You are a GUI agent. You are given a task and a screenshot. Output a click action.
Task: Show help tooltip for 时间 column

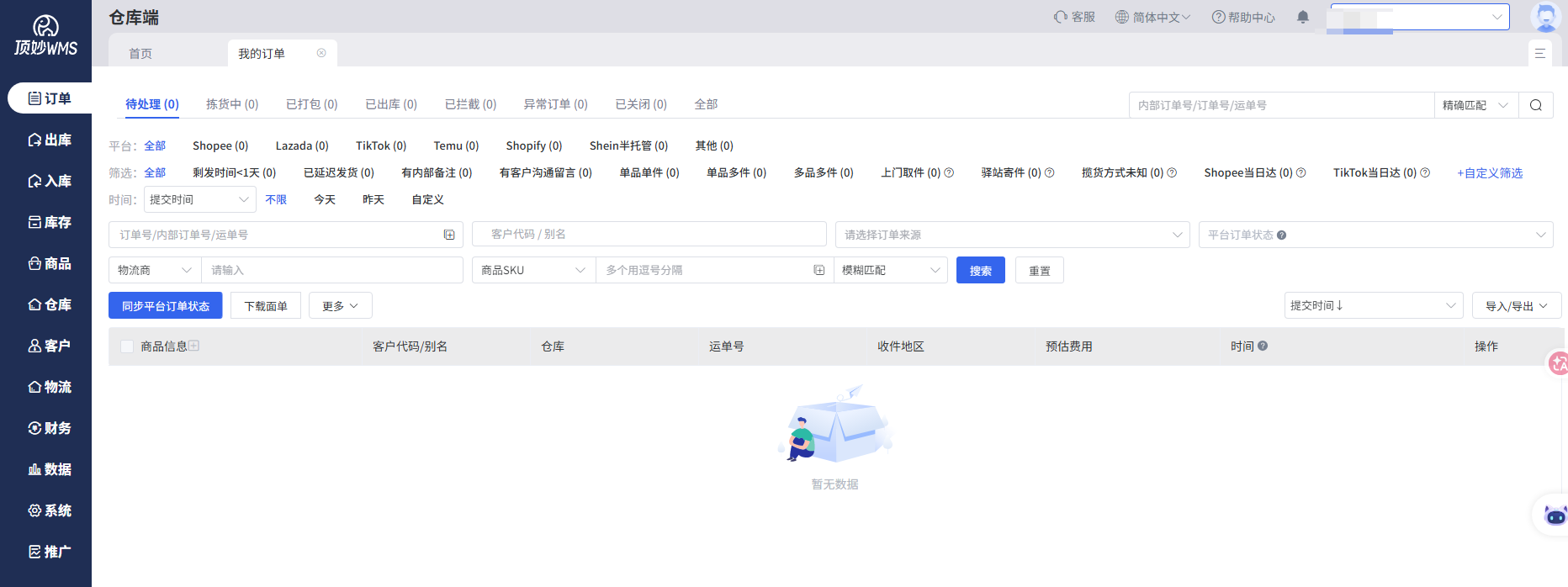(x=1263, y=346)
